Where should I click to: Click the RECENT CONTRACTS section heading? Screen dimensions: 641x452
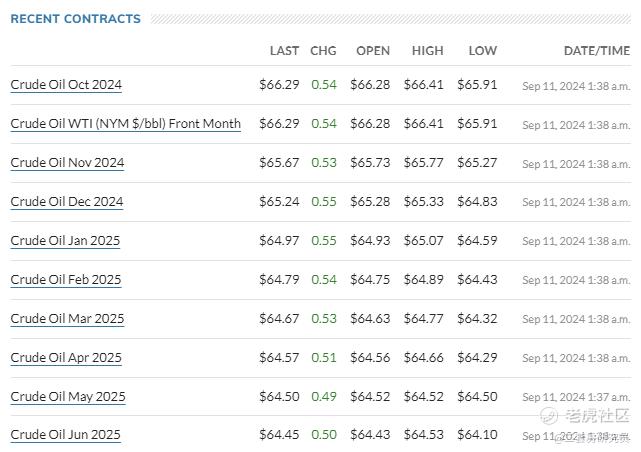[x=75, y=19]
